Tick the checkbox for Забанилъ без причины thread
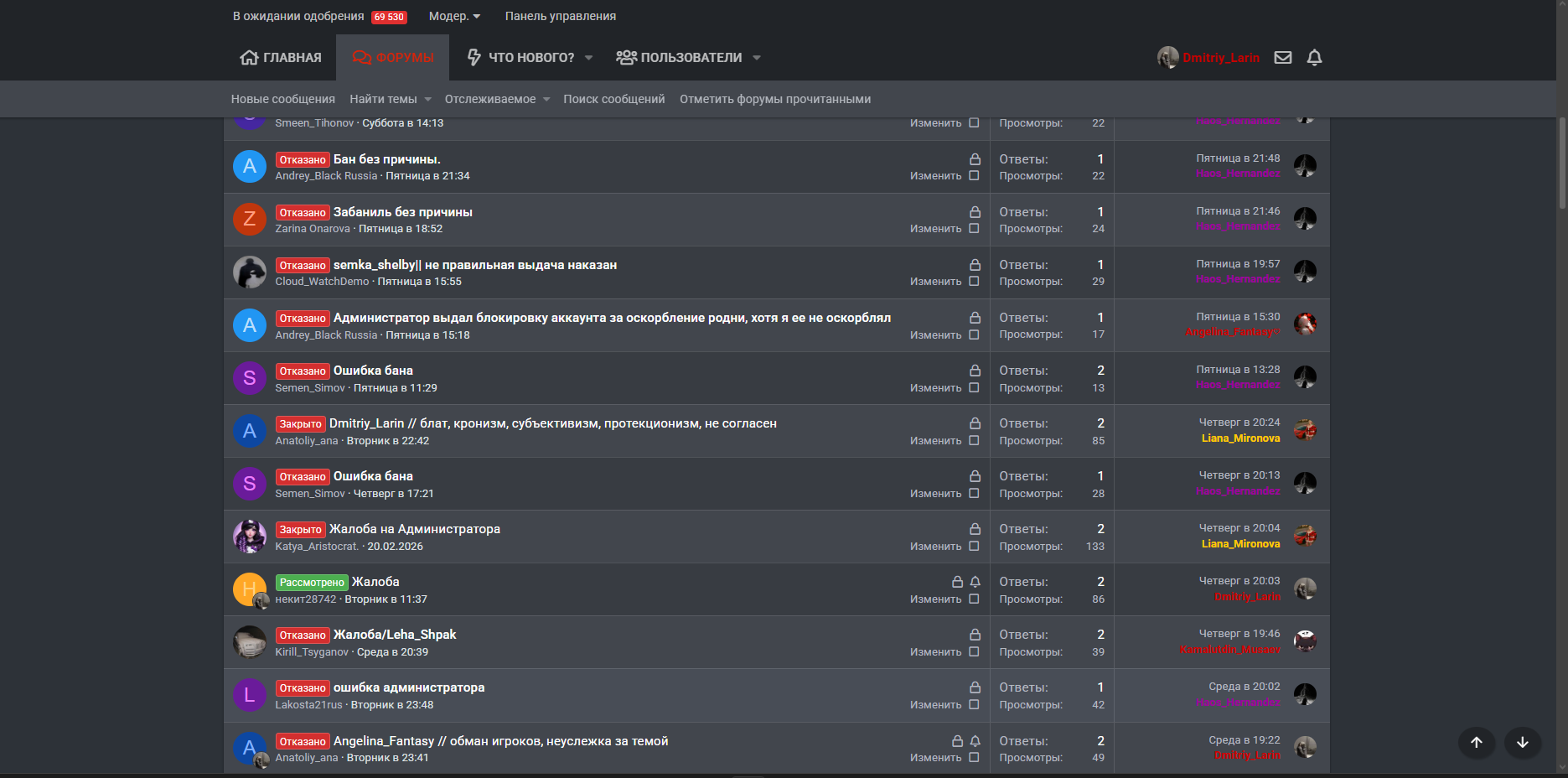 (974, 229)
